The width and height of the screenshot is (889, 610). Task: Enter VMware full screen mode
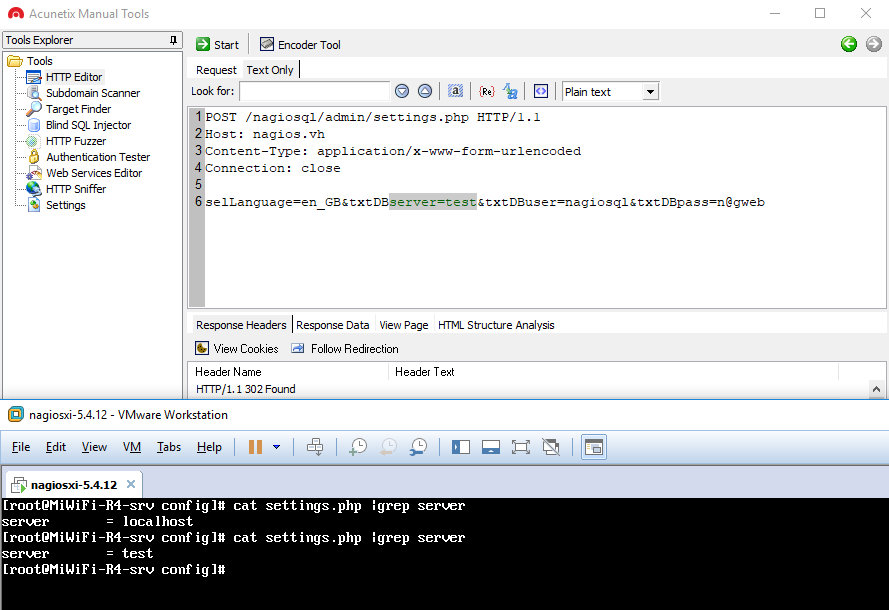[x=520, y=447]
